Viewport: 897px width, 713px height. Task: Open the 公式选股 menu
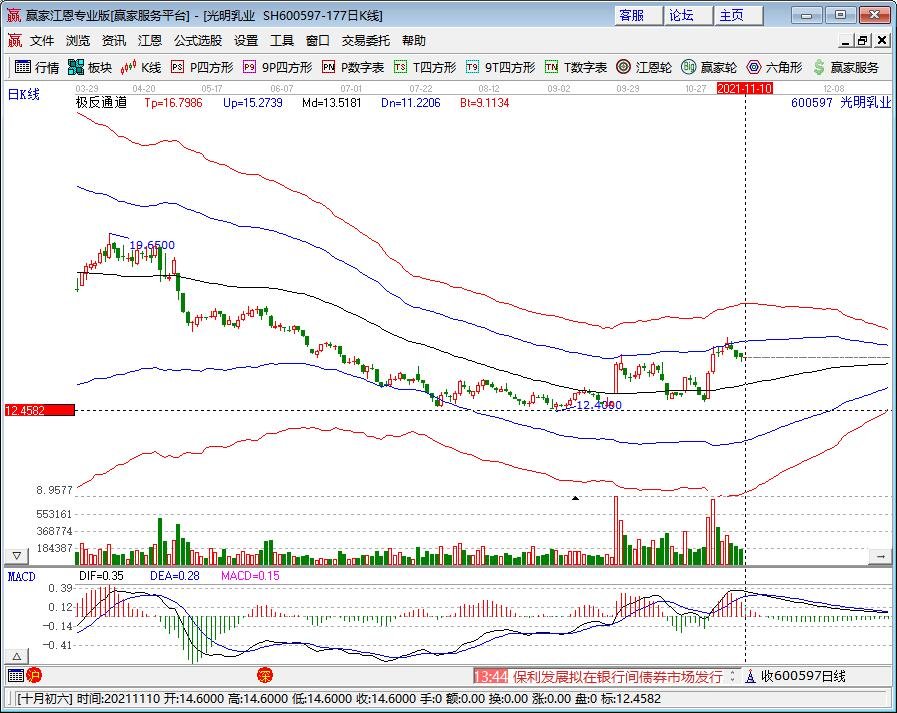pyautogui.click(x=198, y=41)
